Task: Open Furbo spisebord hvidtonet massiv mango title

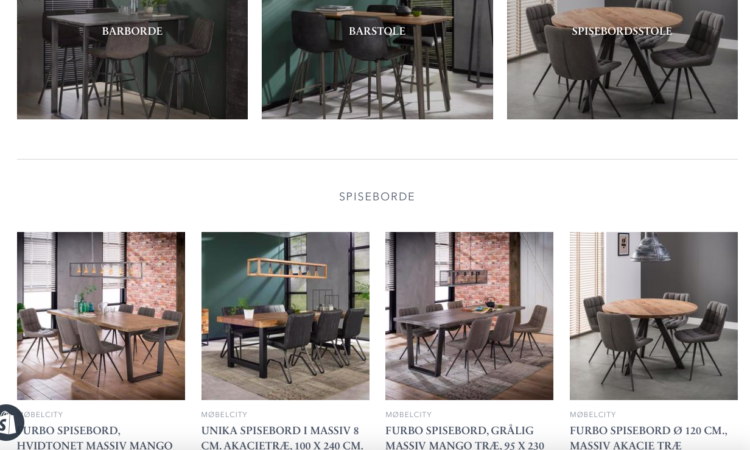Action: (95, 438)
